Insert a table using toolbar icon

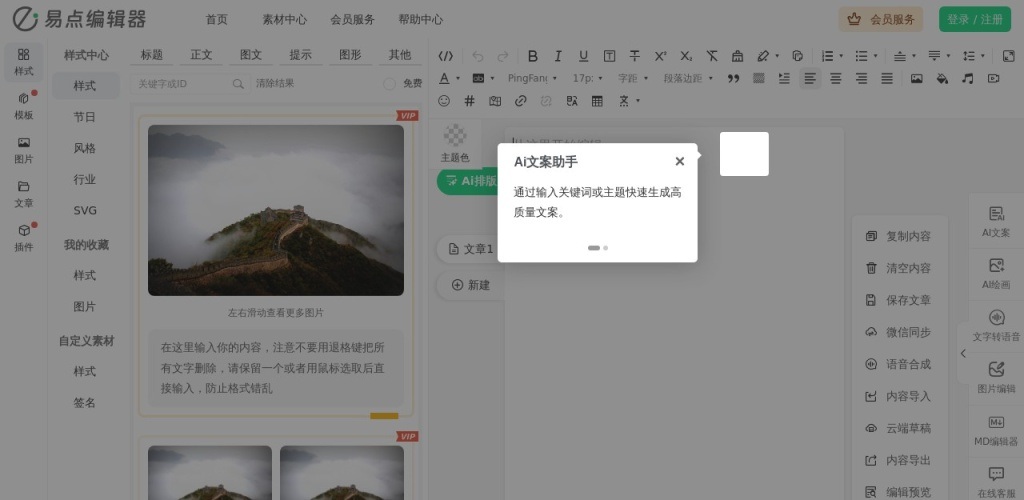[x=597, y=101]
